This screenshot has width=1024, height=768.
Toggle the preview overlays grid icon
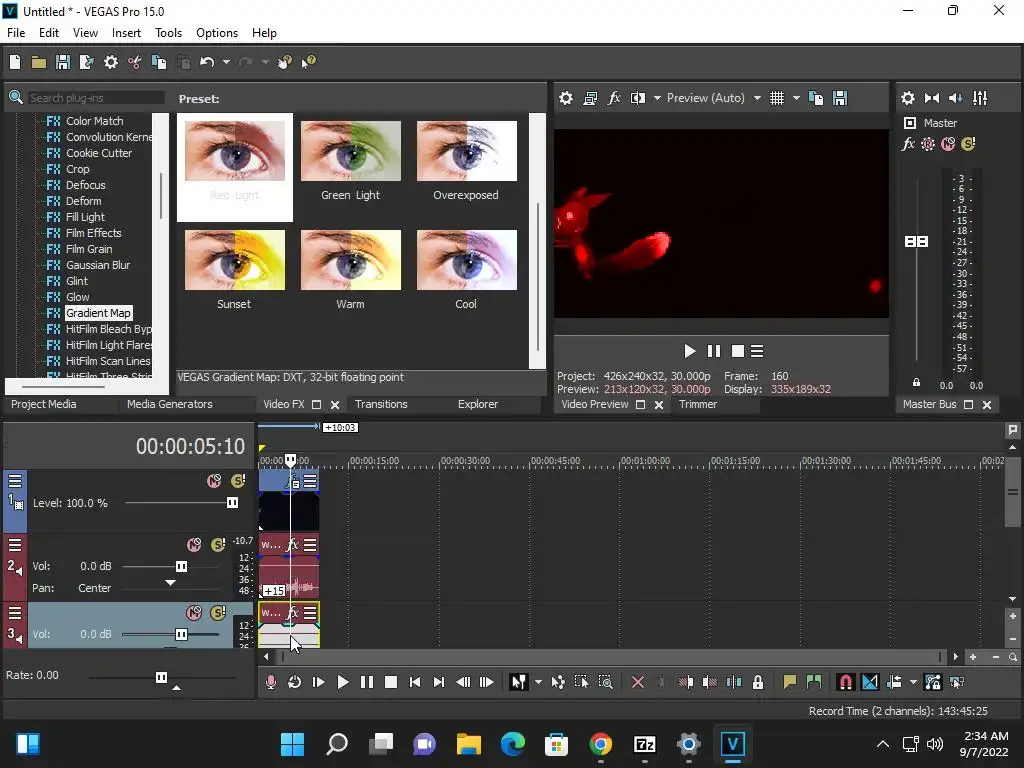click(x=776, y=98)
